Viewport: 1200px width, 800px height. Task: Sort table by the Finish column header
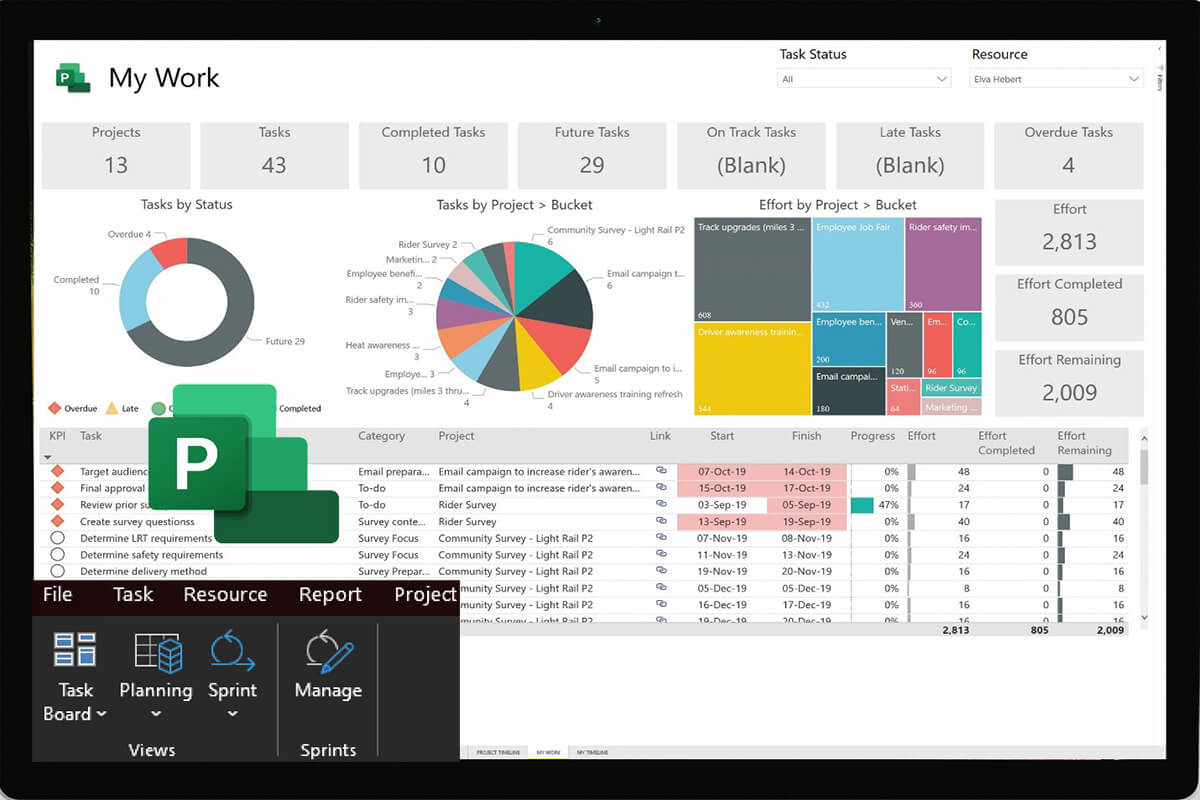pos(806,436)
